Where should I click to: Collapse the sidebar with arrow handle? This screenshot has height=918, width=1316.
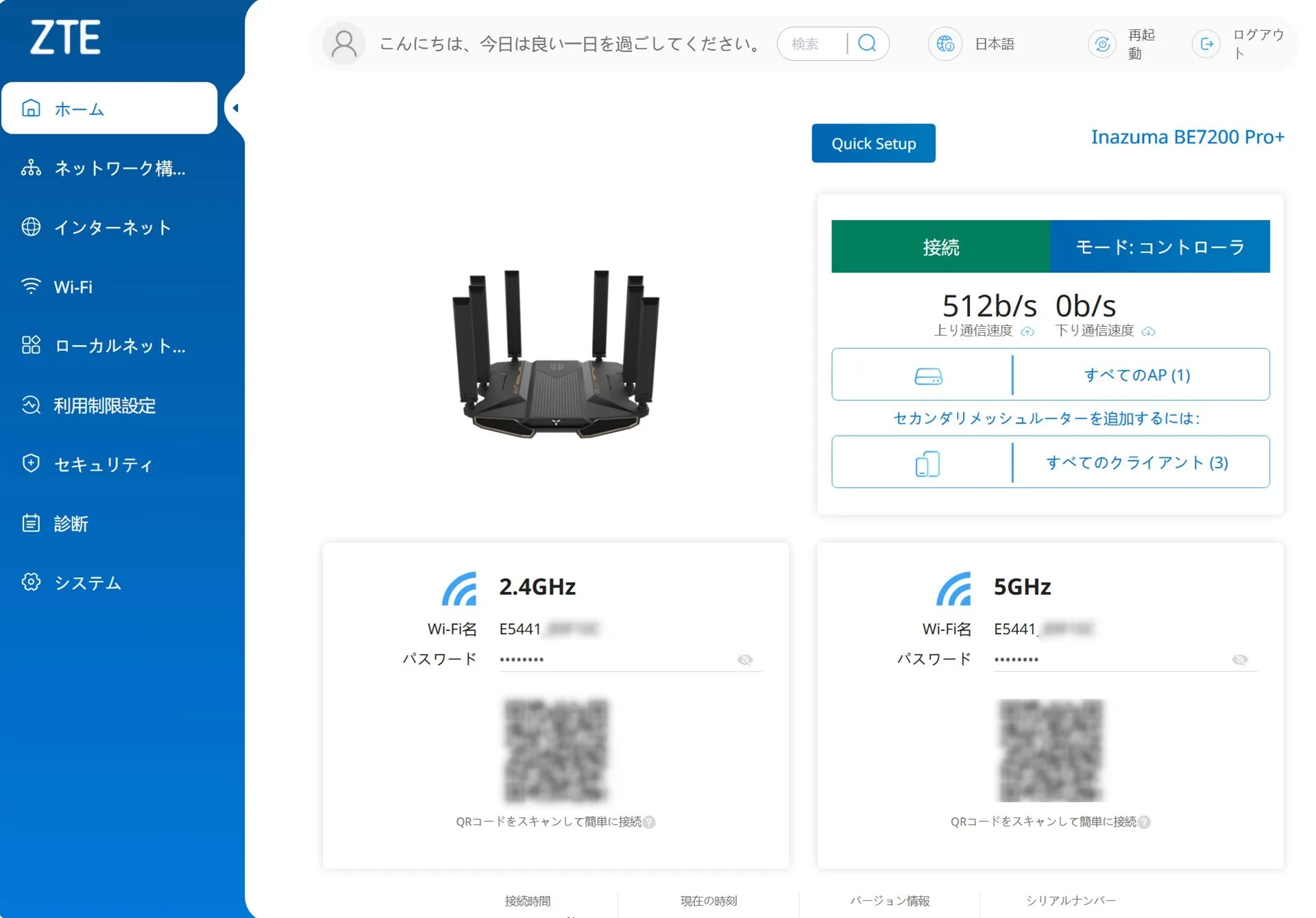pyautogui.click(x=235, y=108)
